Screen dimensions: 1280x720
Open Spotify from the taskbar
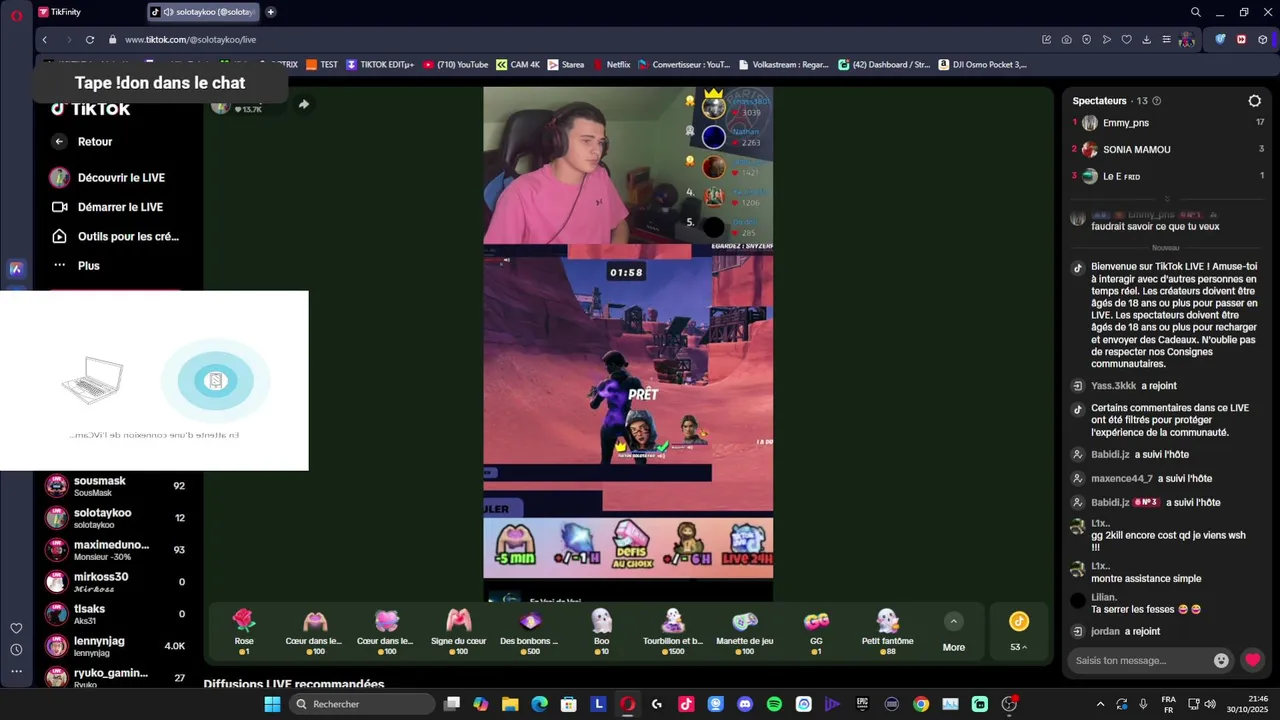coord(774,704)
